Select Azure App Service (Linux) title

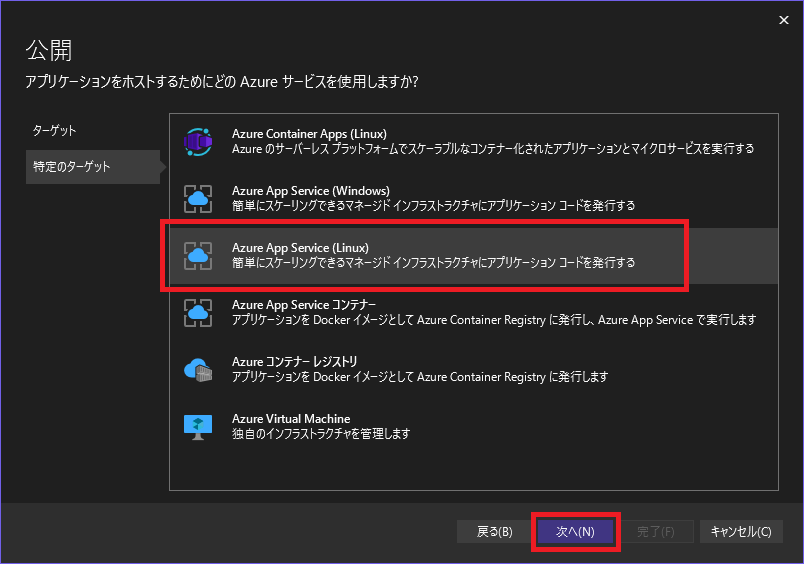(300, 248)
